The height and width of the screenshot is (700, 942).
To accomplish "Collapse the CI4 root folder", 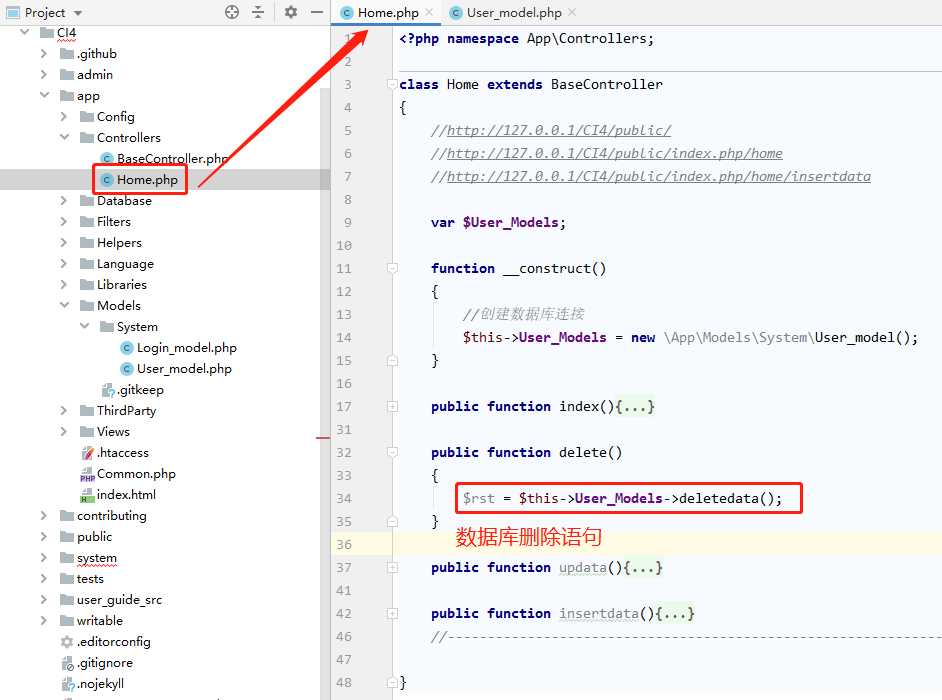I will pyautogui.click(x=25, y=32).
